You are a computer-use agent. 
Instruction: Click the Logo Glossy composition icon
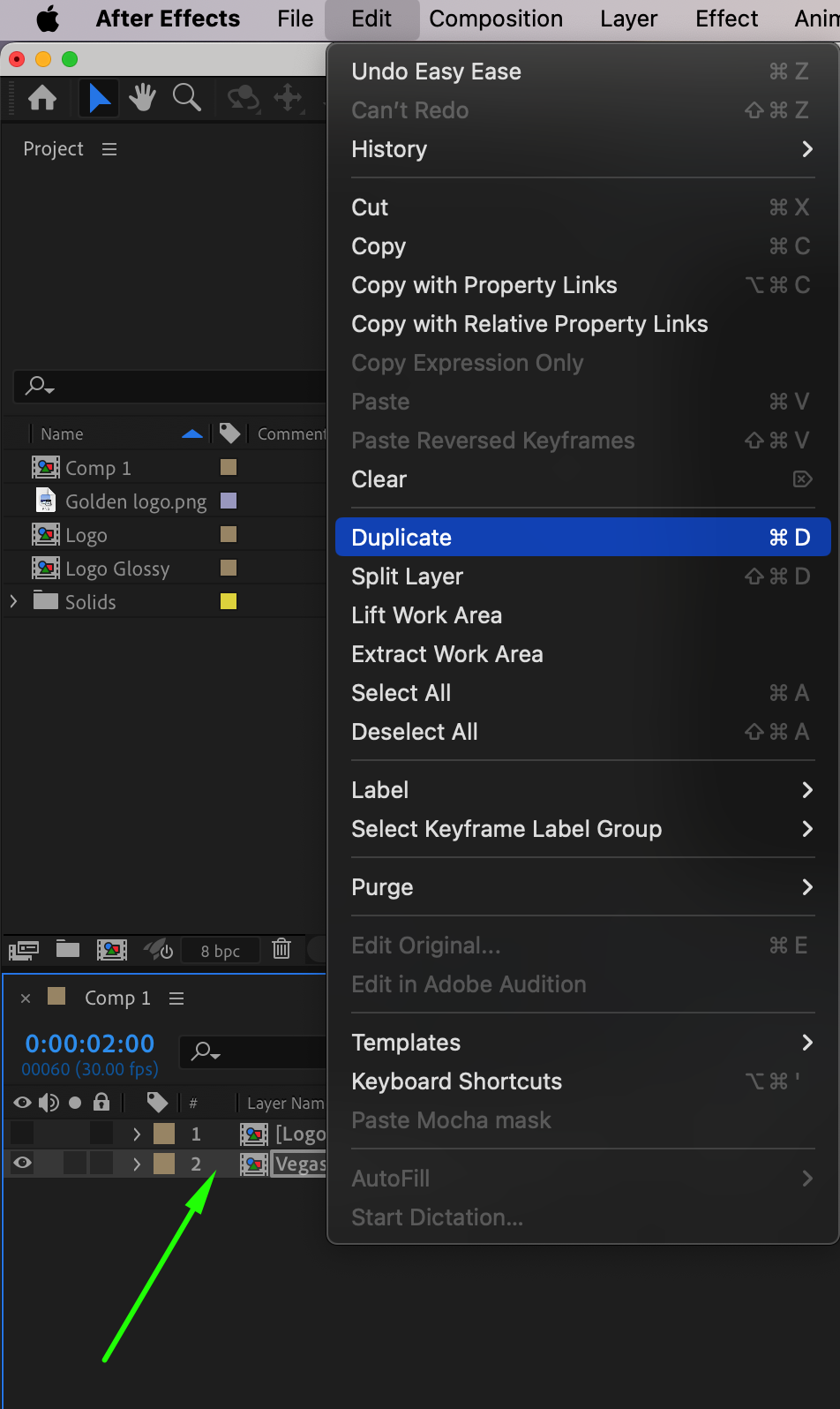46,568
